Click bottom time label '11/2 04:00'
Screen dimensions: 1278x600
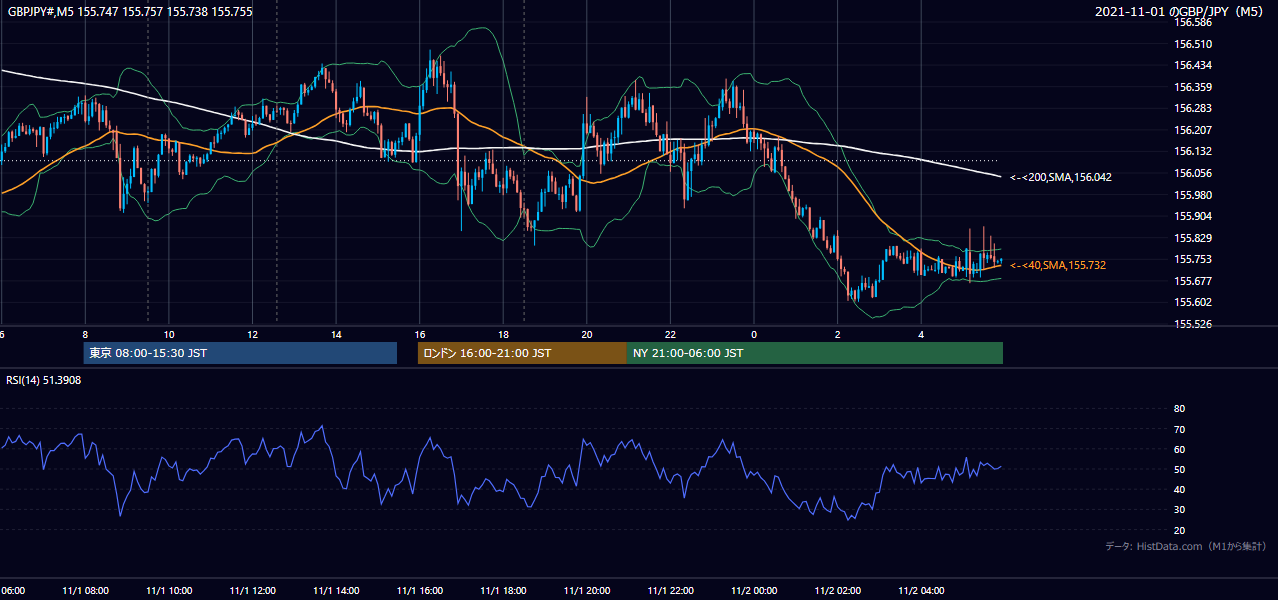point(921,590)
